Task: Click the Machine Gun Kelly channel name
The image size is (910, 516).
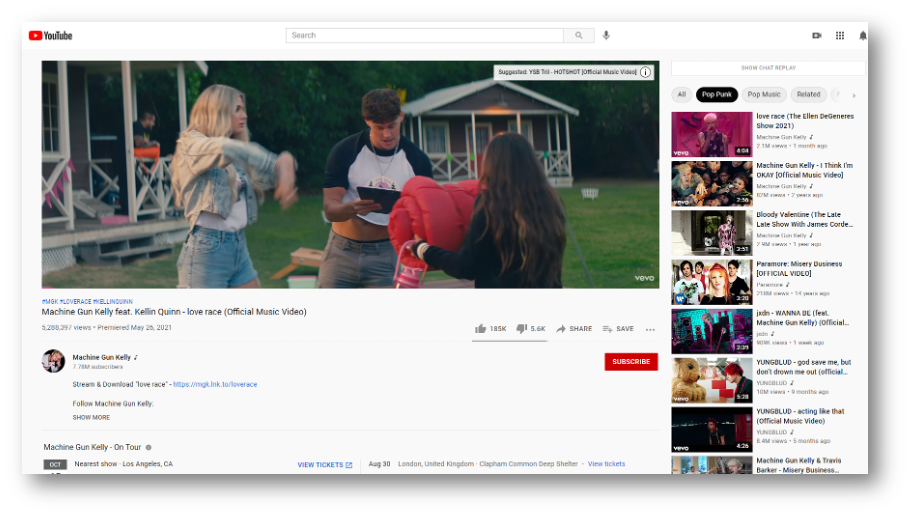Action: (x=102, y=358)
